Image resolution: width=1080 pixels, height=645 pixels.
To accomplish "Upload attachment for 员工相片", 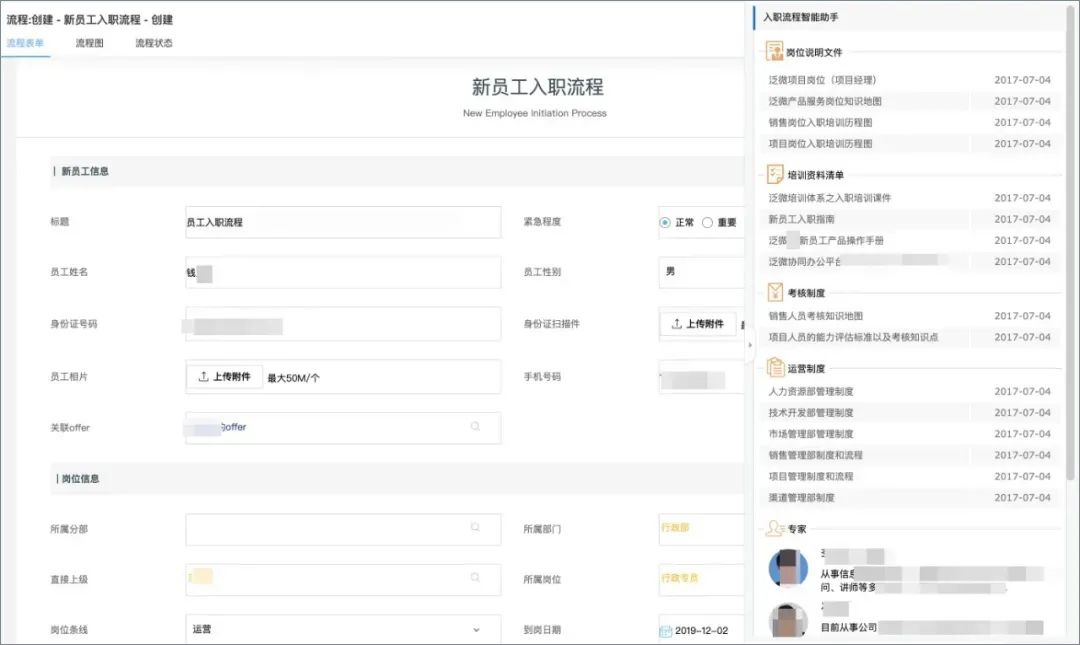I will coord(225,377).
